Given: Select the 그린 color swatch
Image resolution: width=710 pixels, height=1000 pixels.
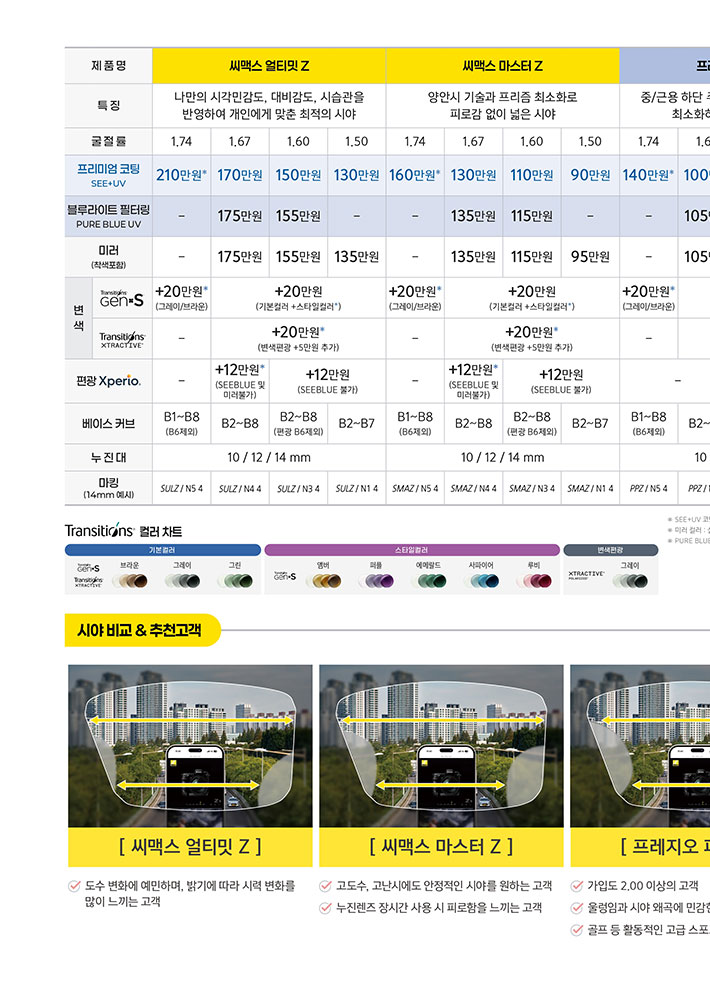Looking at the screenshot, I should (x=235, y=580).
